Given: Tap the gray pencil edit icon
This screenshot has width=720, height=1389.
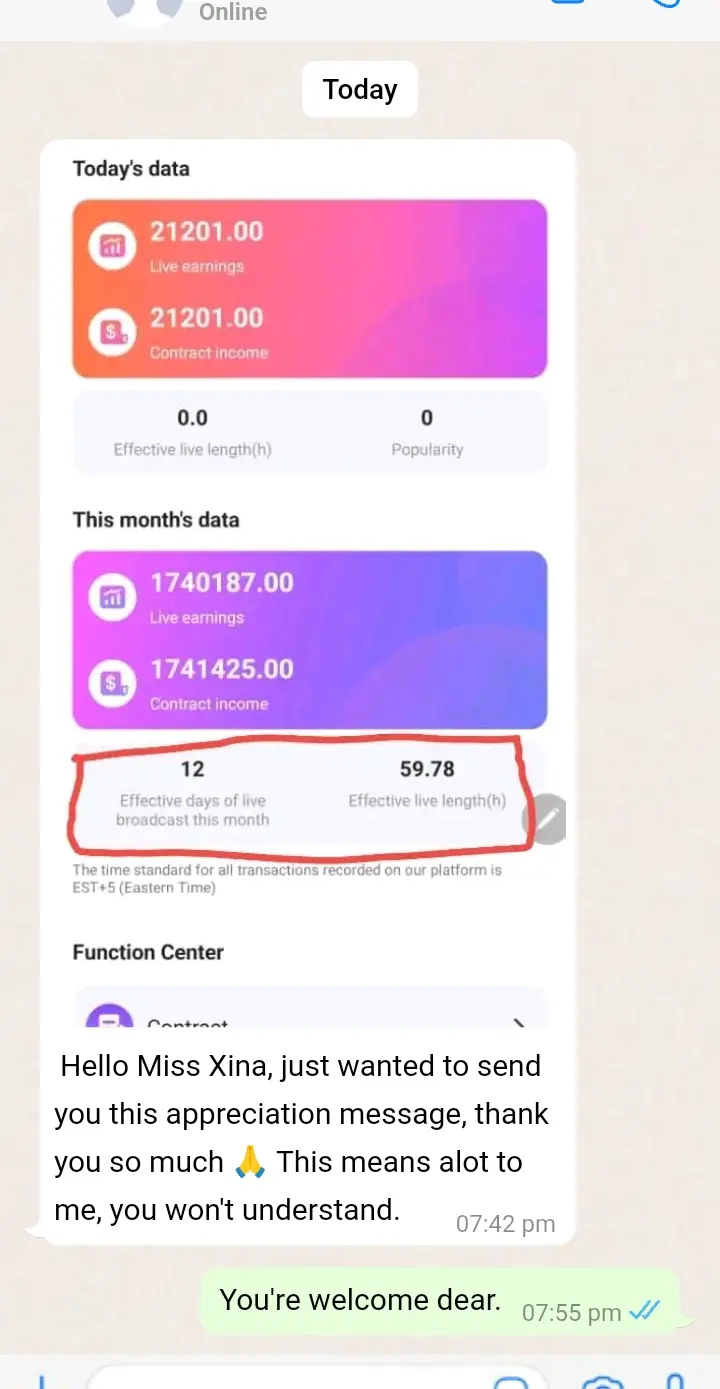Looking at the screenshot, I should point(545,821).
